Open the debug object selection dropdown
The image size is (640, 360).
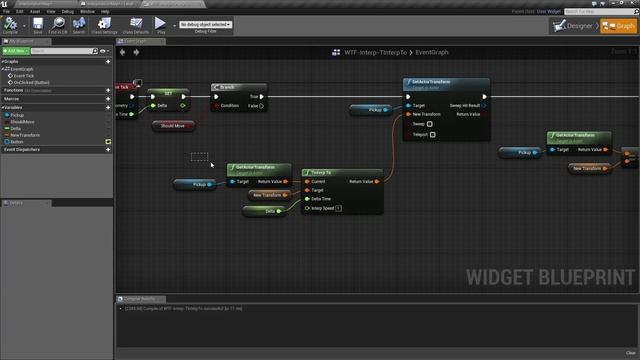point(206,25)
